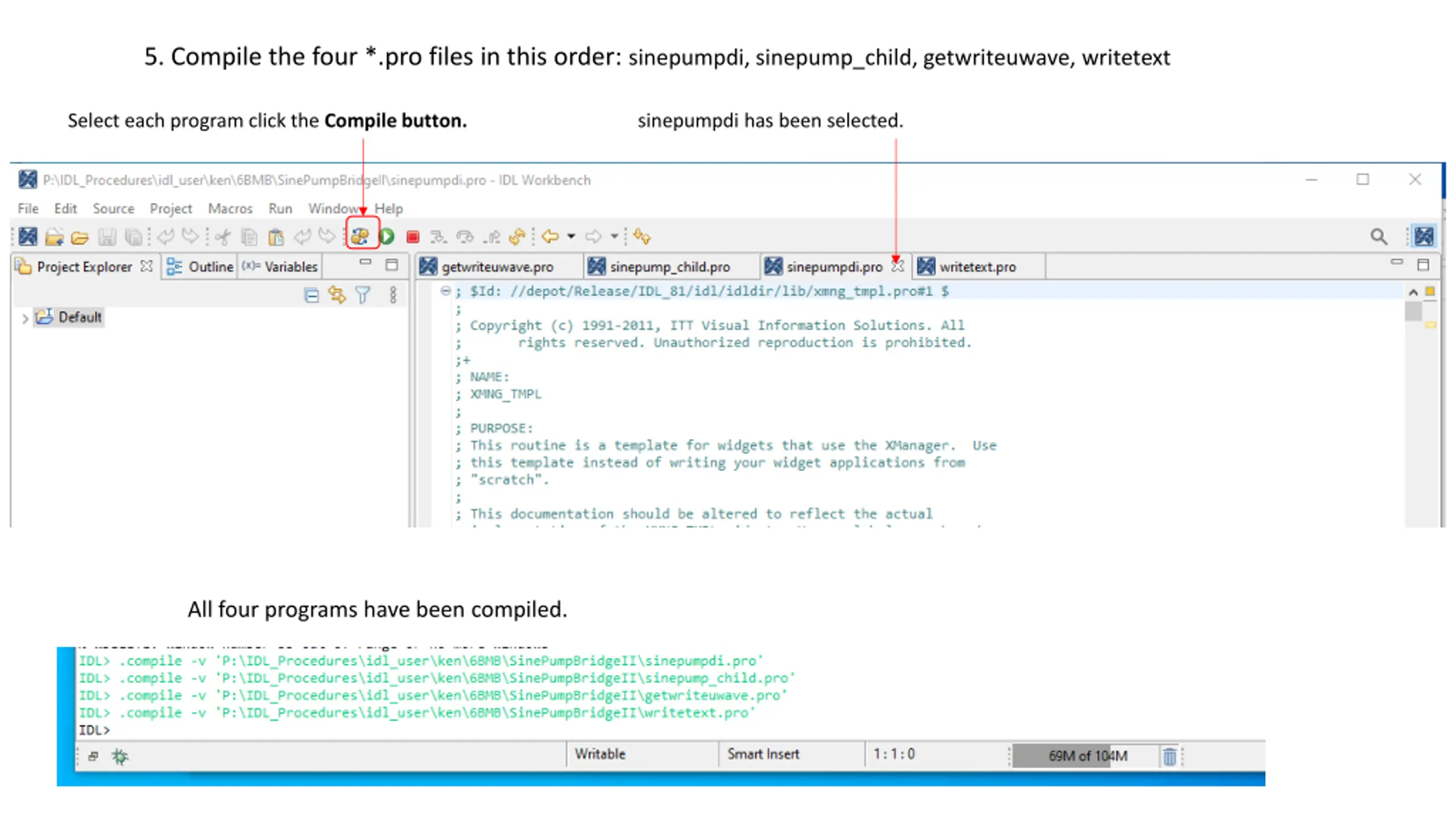Copy selection with the Copy toolbar icon

pyautogui.click(x=249, y=237)
